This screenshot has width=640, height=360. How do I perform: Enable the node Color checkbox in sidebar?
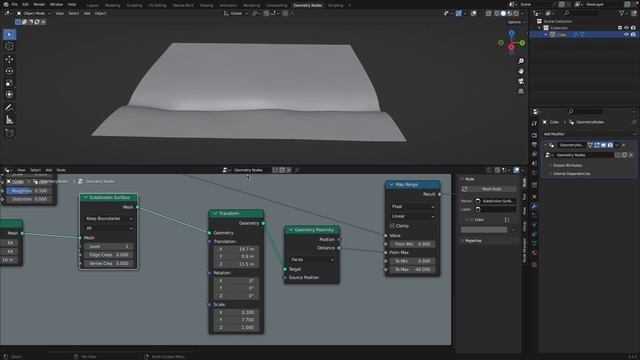pos(472,220)
